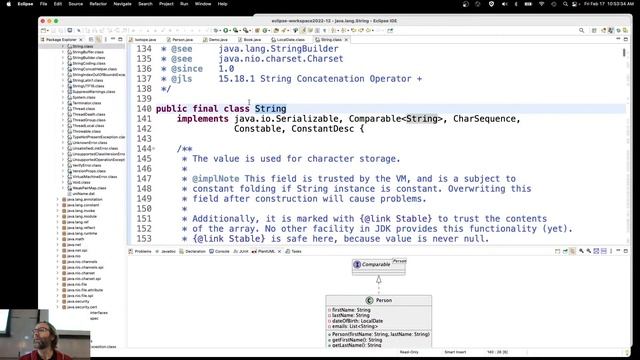Screen dimensions: 640x360
Task: Click the Debug launch toolbar icon
Action: pos(216,30)
